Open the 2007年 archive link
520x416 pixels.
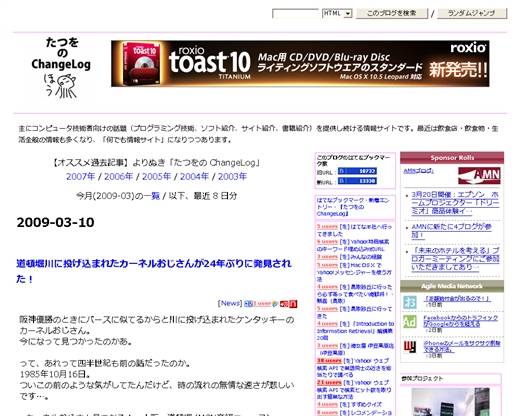(80, 177)
